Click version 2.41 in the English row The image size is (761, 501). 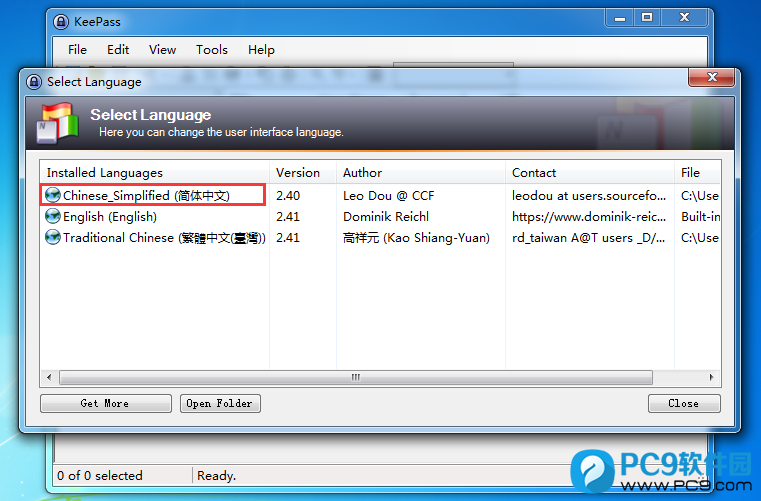[288, 217]
